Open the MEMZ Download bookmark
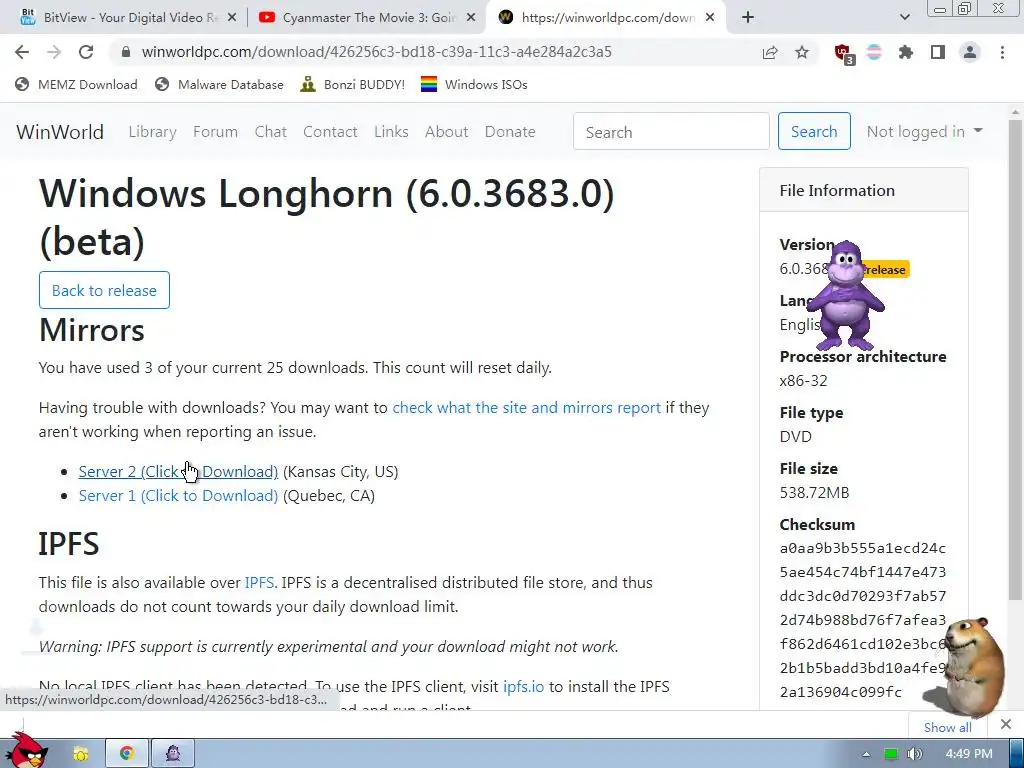The height and width of the screenshot is (768, 1024). coord(76,84)
